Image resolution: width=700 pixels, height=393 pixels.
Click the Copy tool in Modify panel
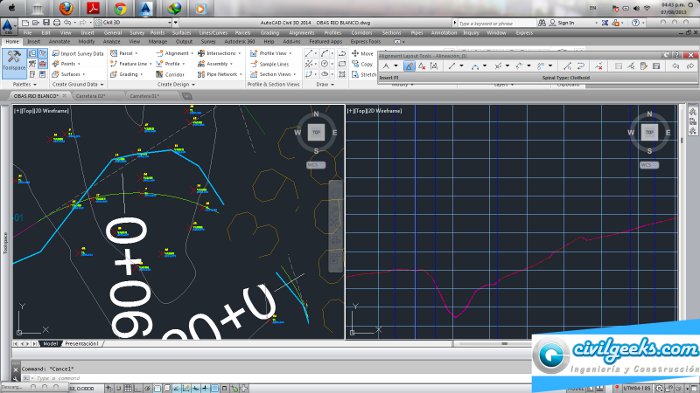(x=362, y=64)
